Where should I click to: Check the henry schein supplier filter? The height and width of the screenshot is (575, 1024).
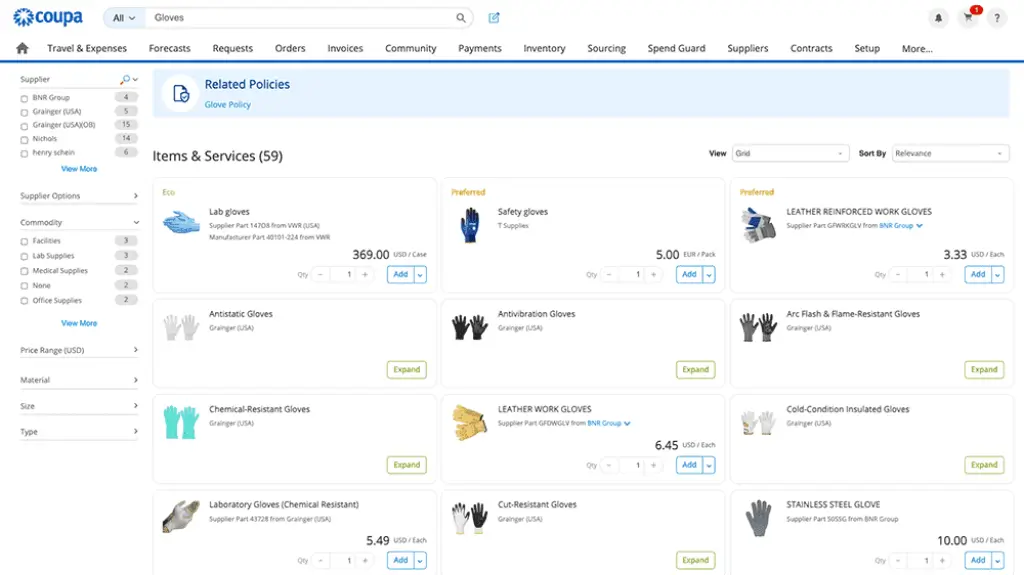[x=24, y=154]
